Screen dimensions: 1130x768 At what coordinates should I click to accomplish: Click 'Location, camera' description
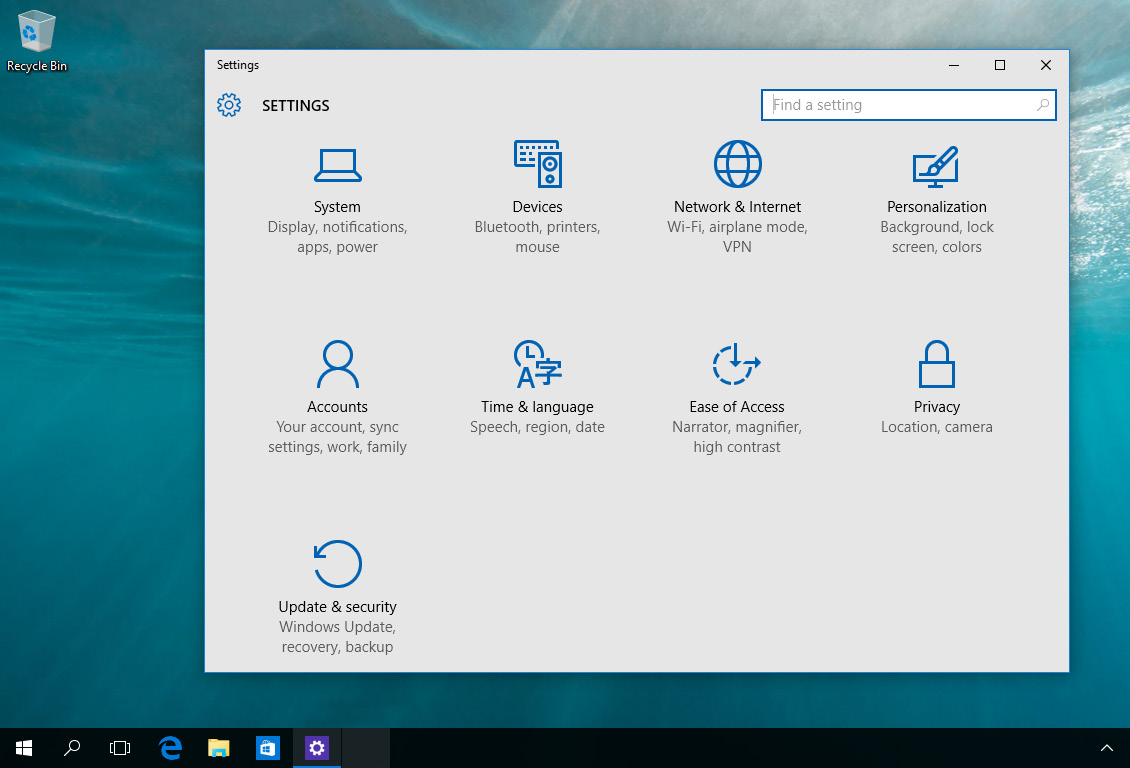[936, 427]
